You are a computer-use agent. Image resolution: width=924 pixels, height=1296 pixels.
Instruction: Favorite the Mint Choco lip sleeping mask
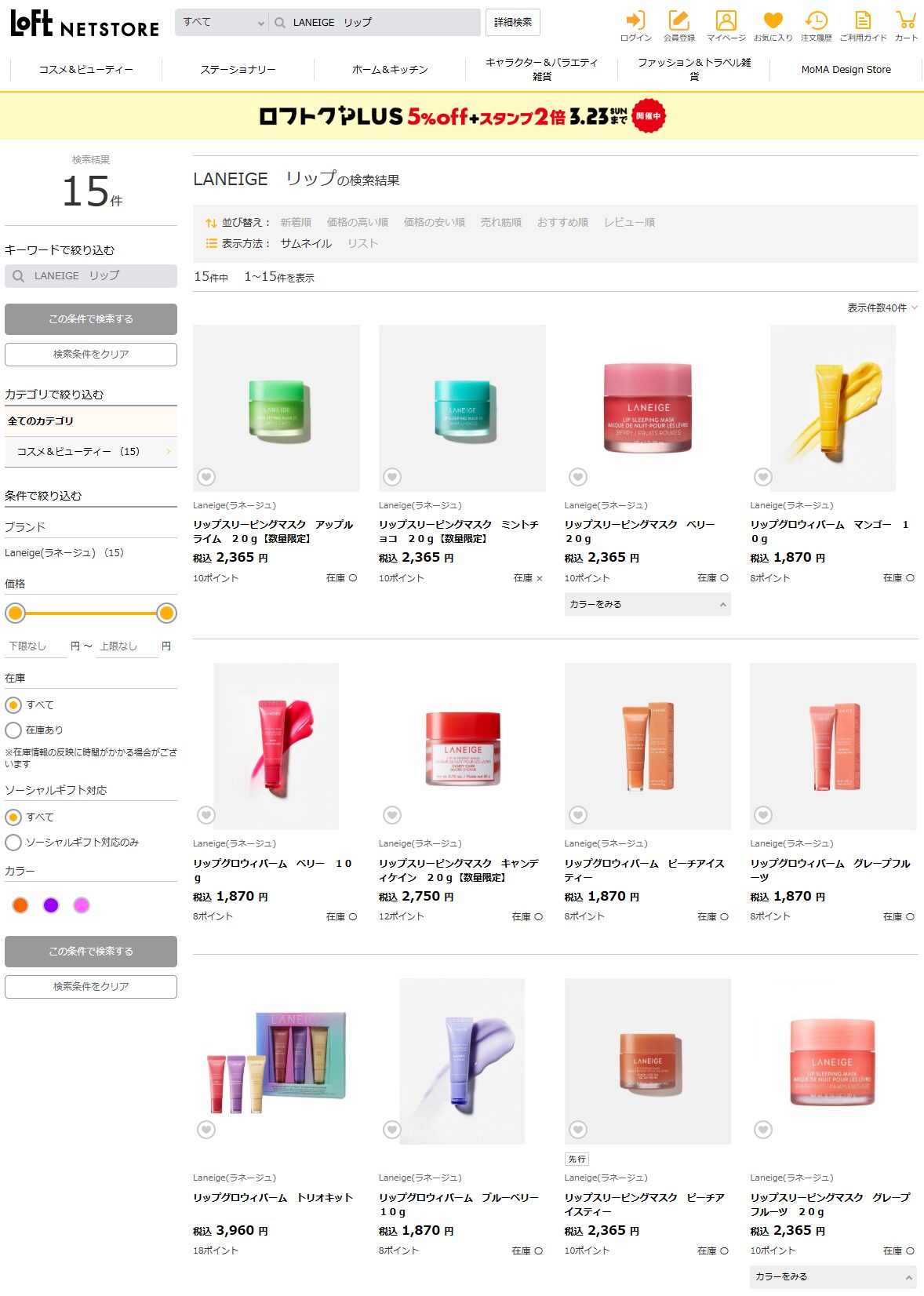point(392,476)
